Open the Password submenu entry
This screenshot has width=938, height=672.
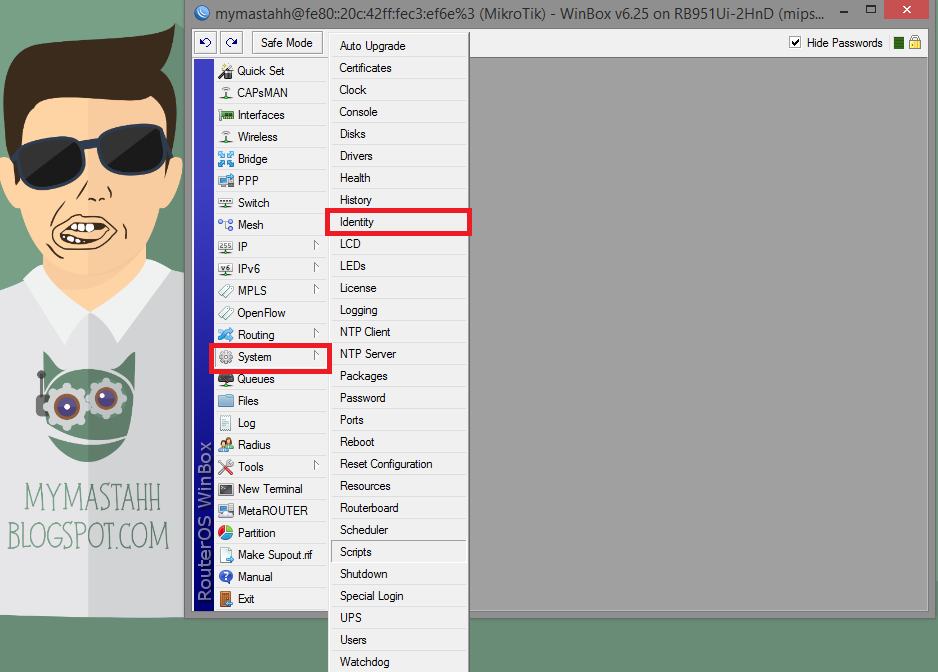[398, 398]
